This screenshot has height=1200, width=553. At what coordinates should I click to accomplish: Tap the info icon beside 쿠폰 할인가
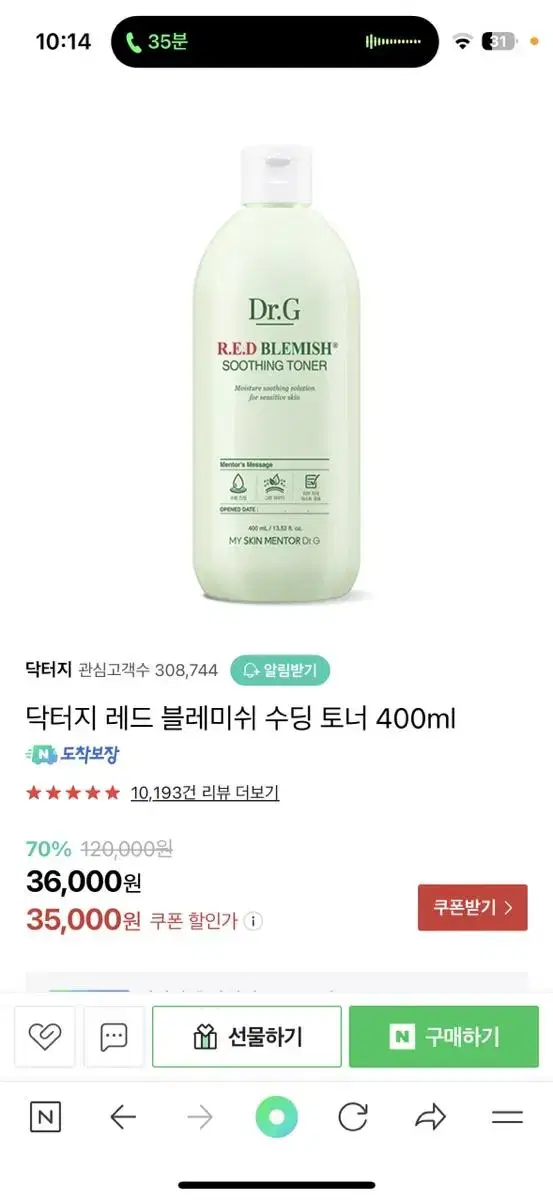click(254, 921)
